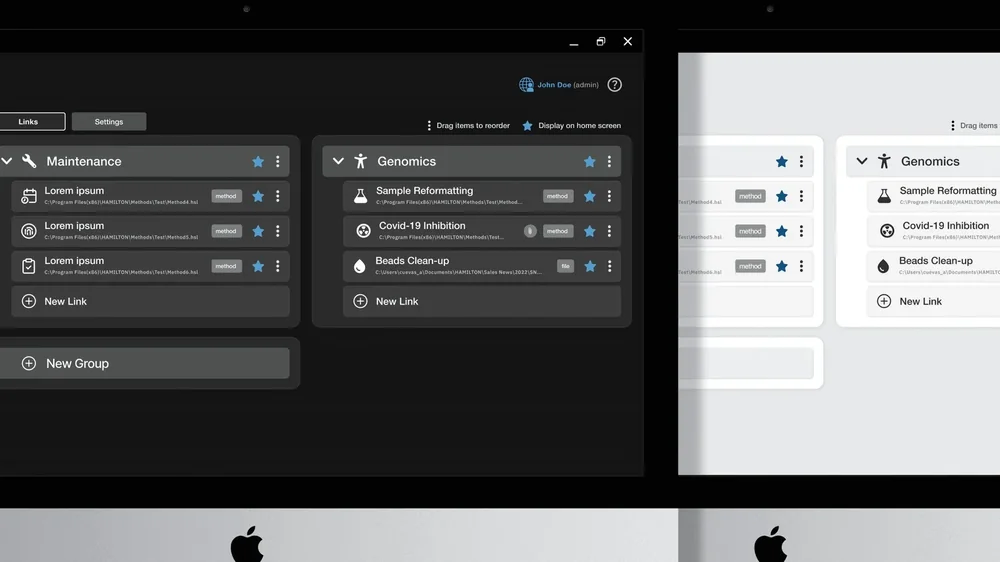
Task: Toggle star for second Lorem ipsum link
Action: coord(258,231)
